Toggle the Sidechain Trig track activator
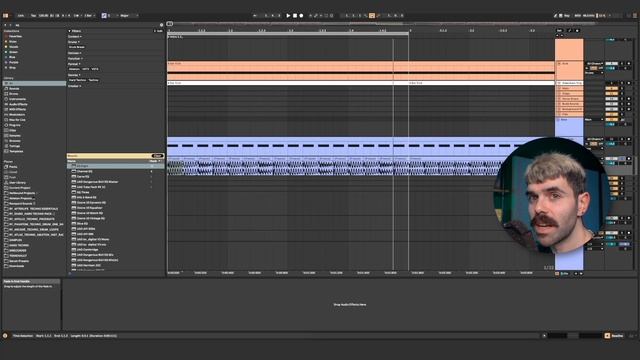The width and height of the screenshot is (640, 360). point(611,83)
